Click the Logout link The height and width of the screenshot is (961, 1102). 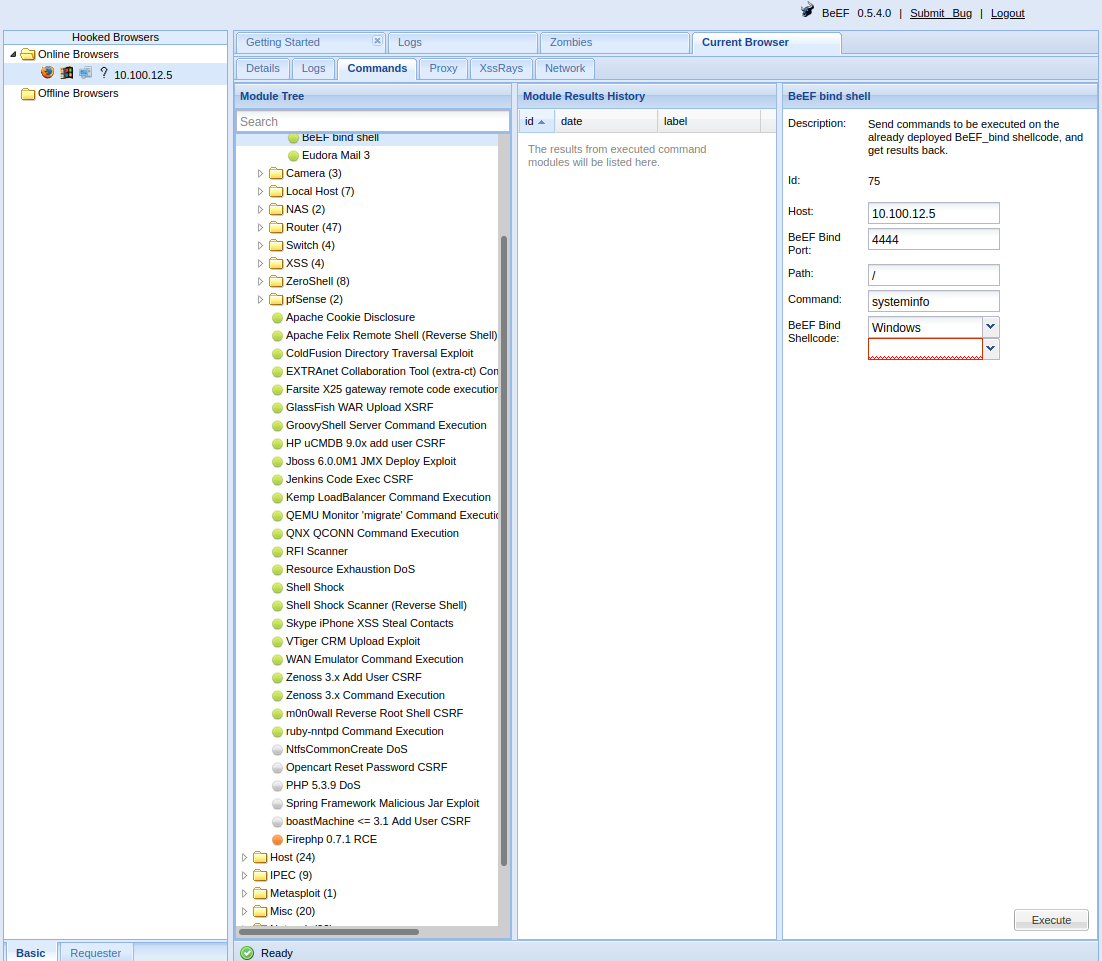1008,13
